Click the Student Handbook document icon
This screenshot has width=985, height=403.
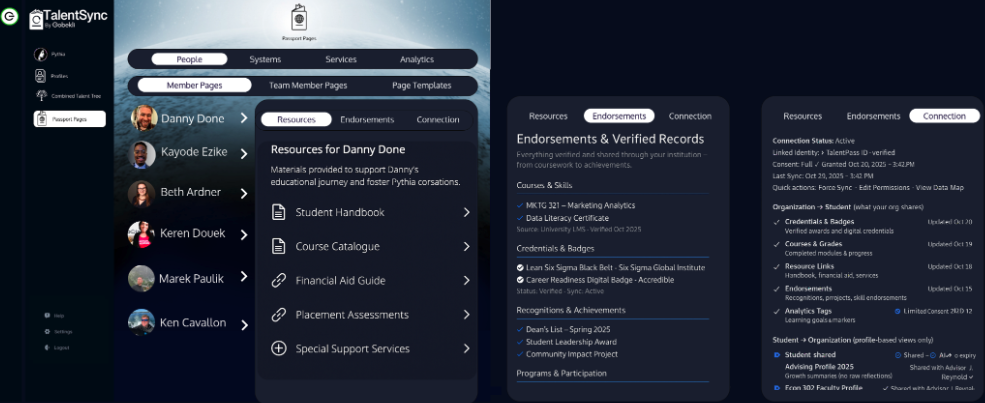pyautogui.click(x=279, y=212)
